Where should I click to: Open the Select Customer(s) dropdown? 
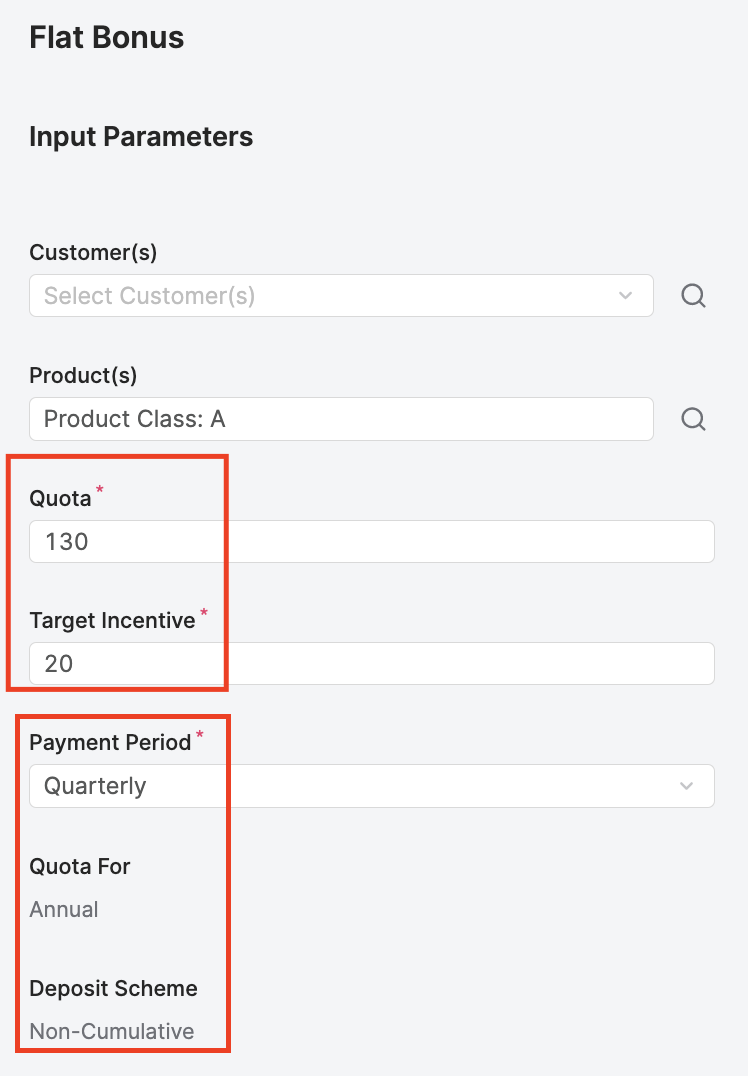(320, 296)
